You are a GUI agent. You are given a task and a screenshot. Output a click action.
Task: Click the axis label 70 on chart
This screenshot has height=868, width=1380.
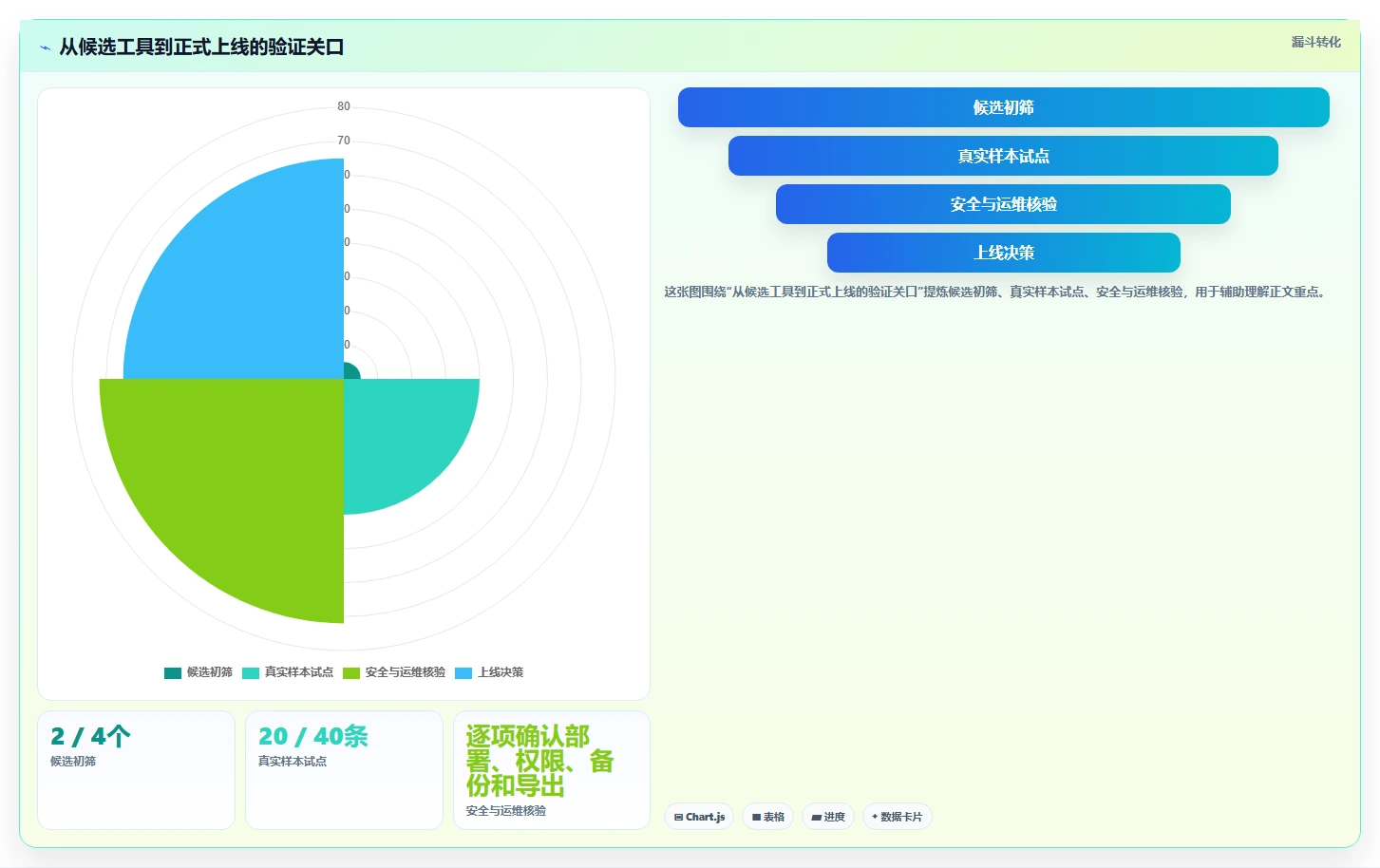click(x=344, y=141)
